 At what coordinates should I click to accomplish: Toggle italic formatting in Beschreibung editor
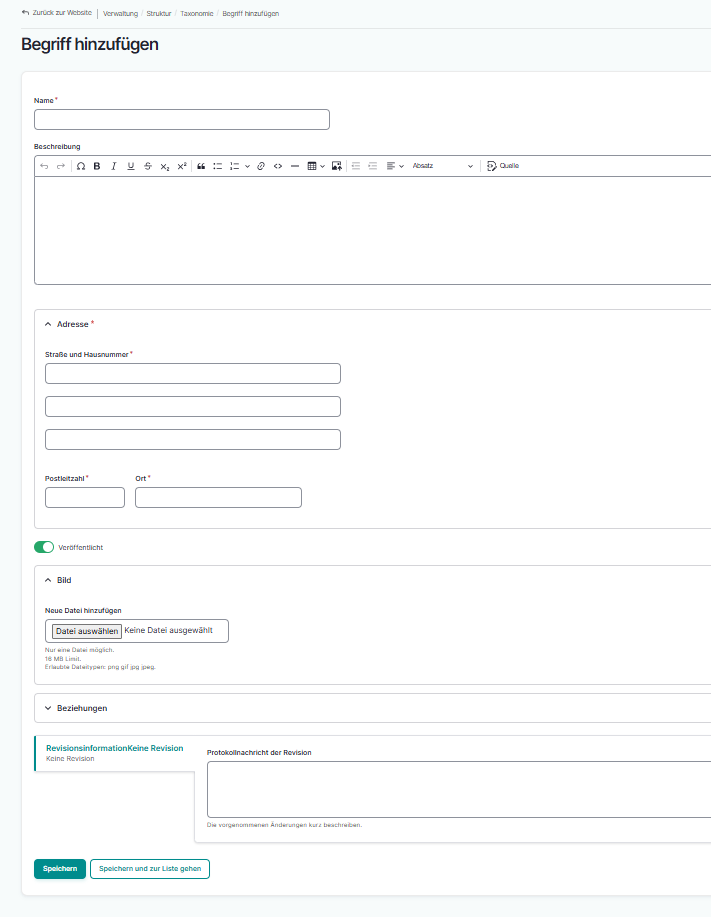point(114,166)
